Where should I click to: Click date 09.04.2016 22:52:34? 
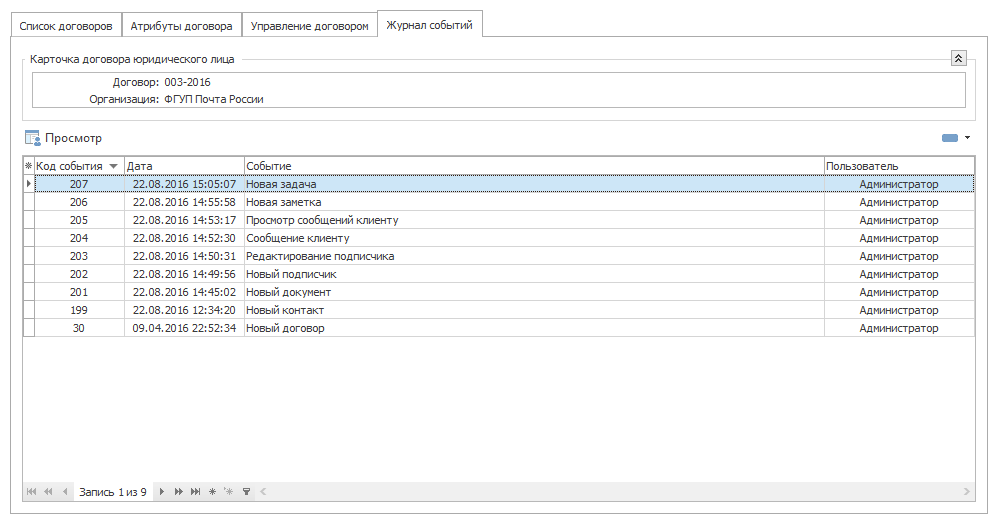pos(184,328)
